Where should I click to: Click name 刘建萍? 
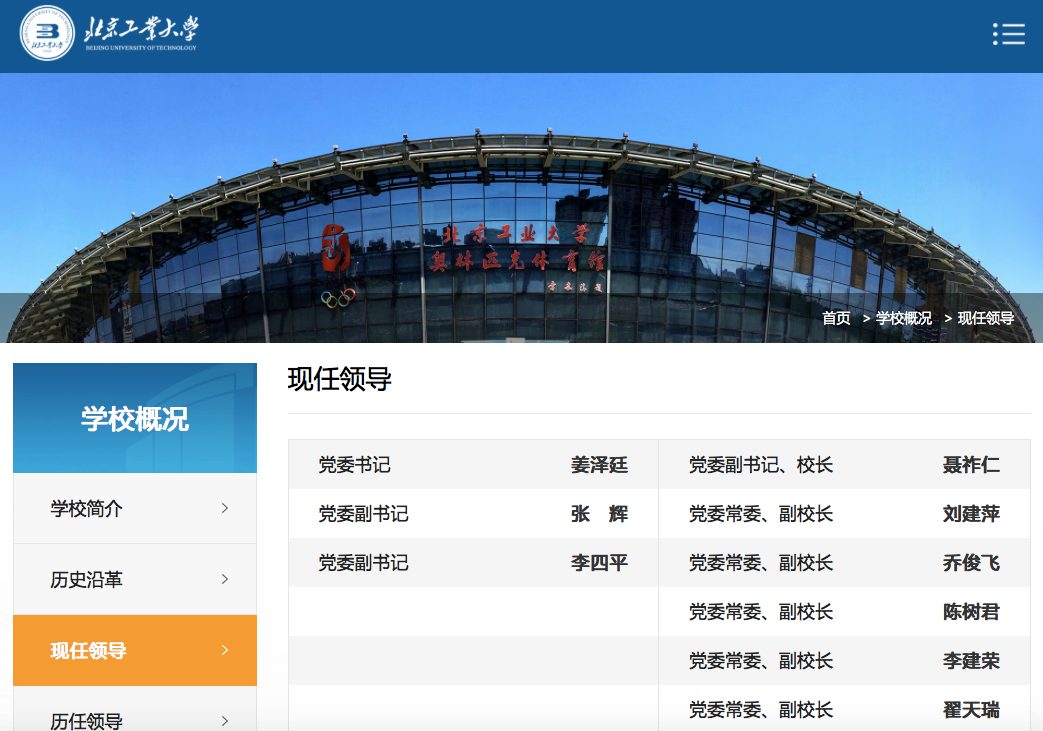point(971,514)
